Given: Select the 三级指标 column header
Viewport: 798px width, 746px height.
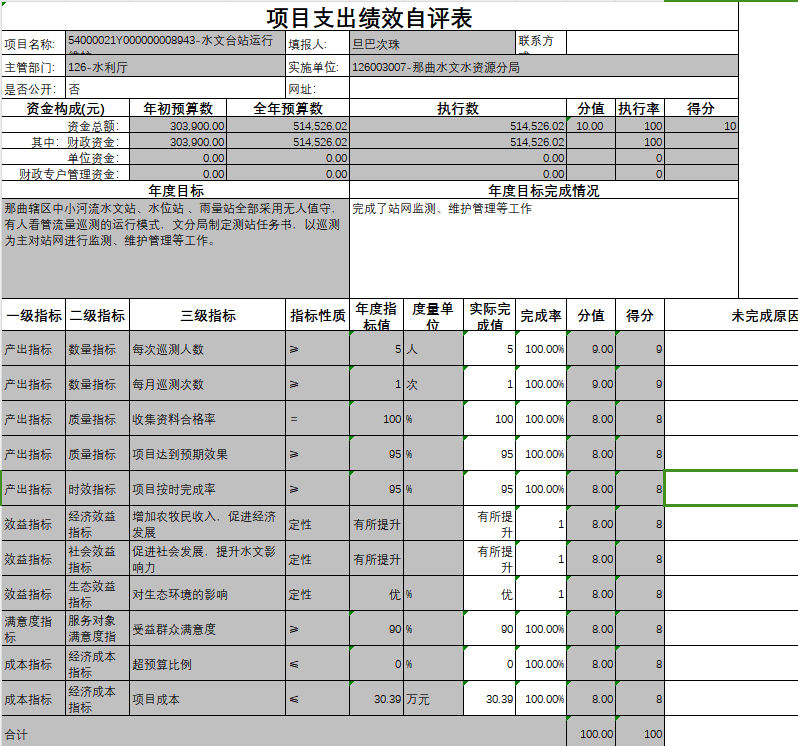Looking at the screenshot, I should [x=207, y=315].
